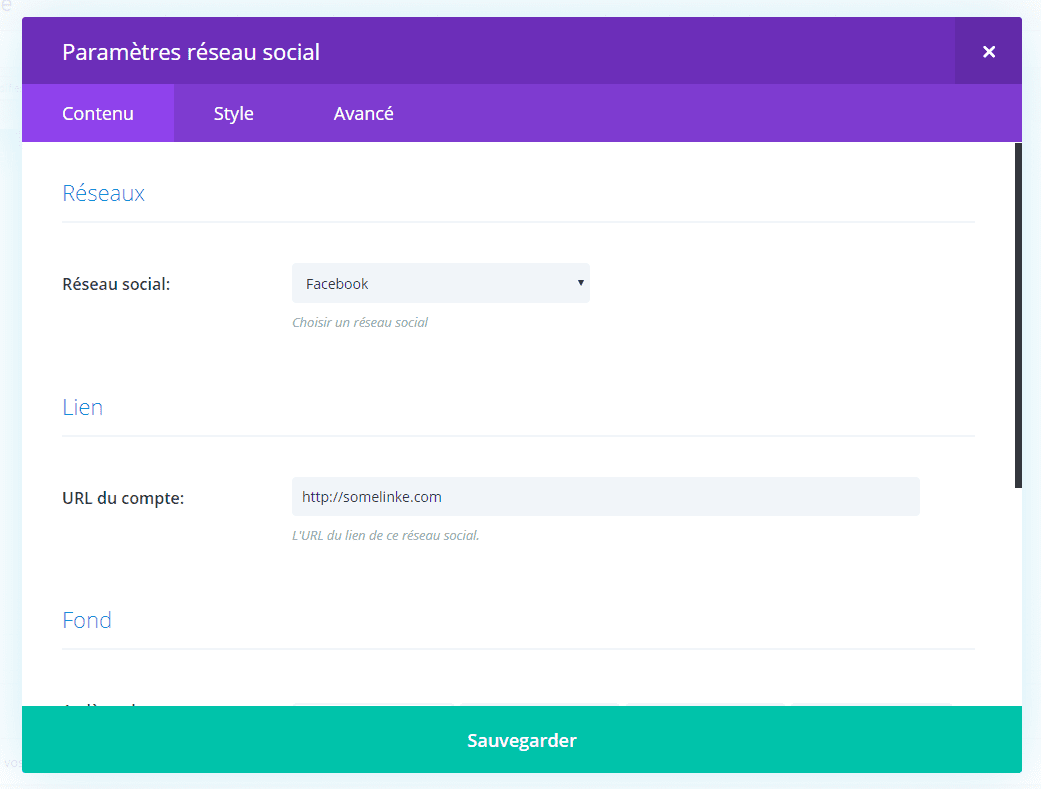1041x789 pixels.
Task: Click the L'URL du lien helper text
Action: [x=385, y=535]
